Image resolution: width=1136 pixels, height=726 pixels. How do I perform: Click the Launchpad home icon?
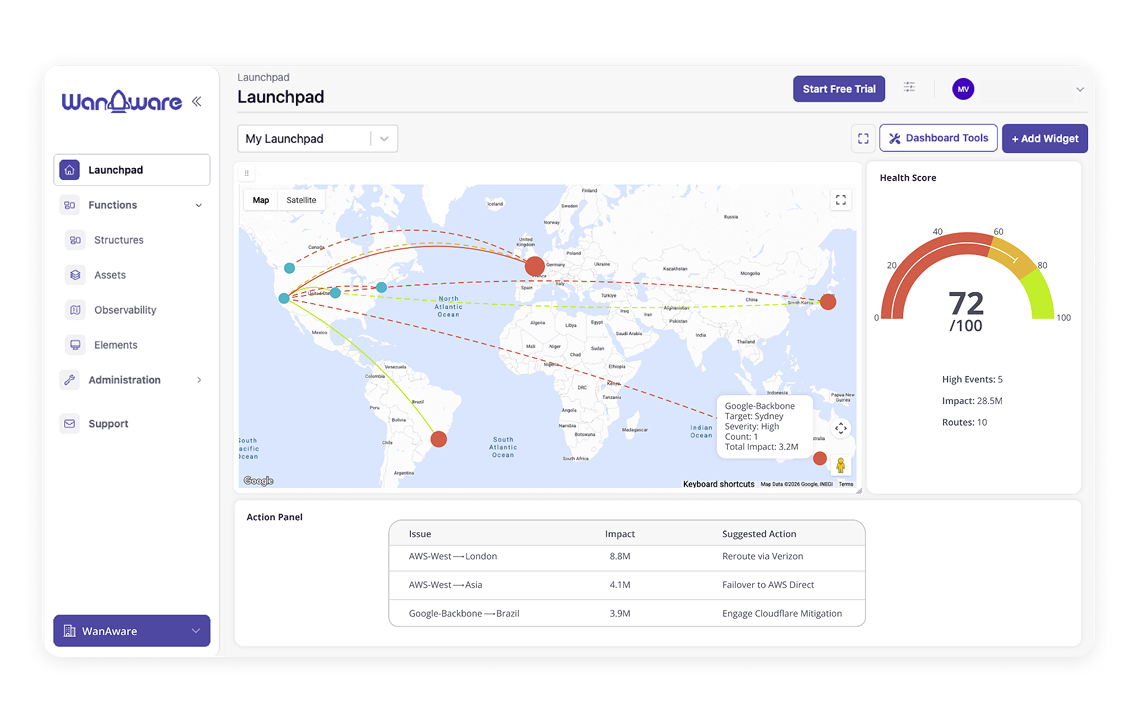pos(70,170)
